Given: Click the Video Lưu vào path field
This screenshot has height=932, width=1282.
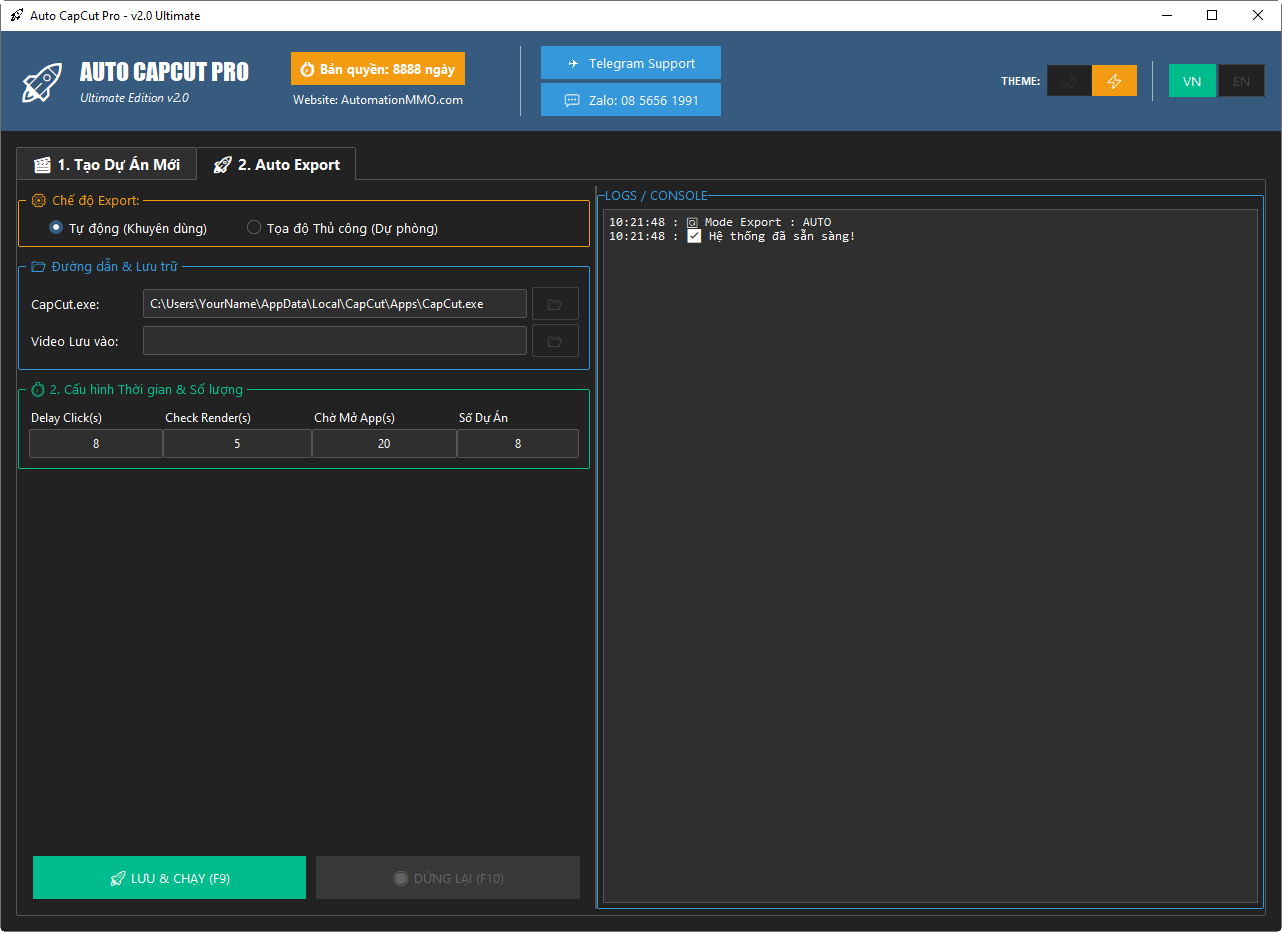Looking at the screenshot, I should 335,341.
